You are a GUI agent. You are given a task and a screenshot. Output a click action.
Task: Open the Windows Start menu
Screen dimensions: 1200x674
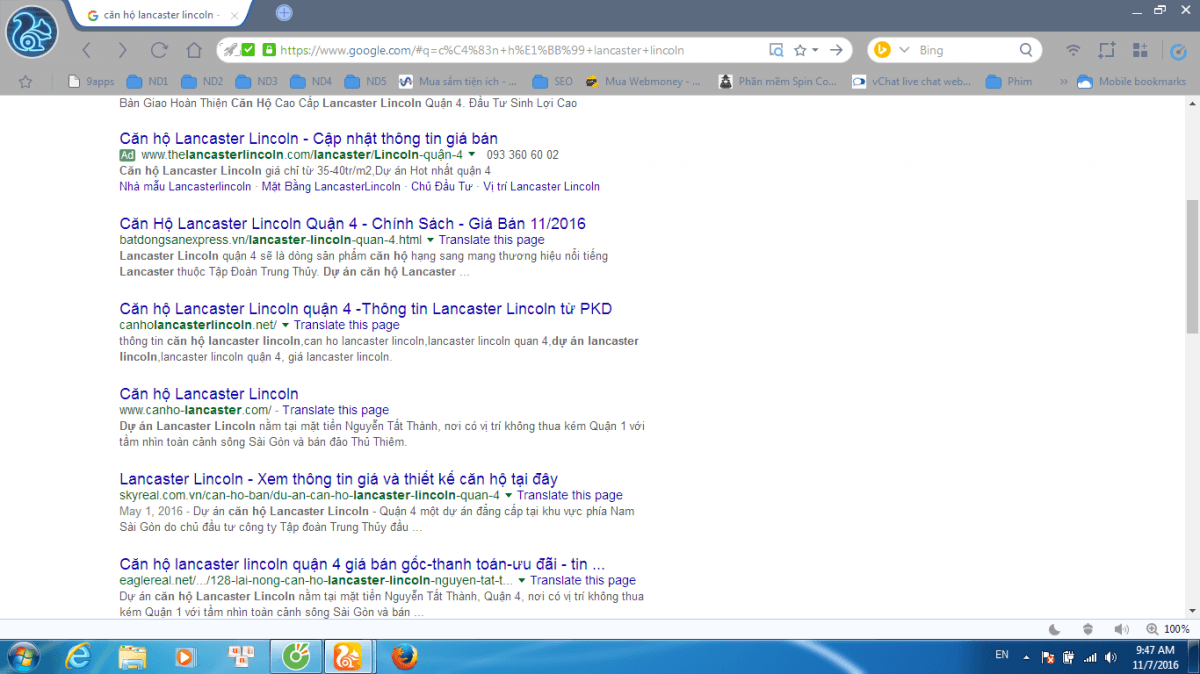[24, 656]
